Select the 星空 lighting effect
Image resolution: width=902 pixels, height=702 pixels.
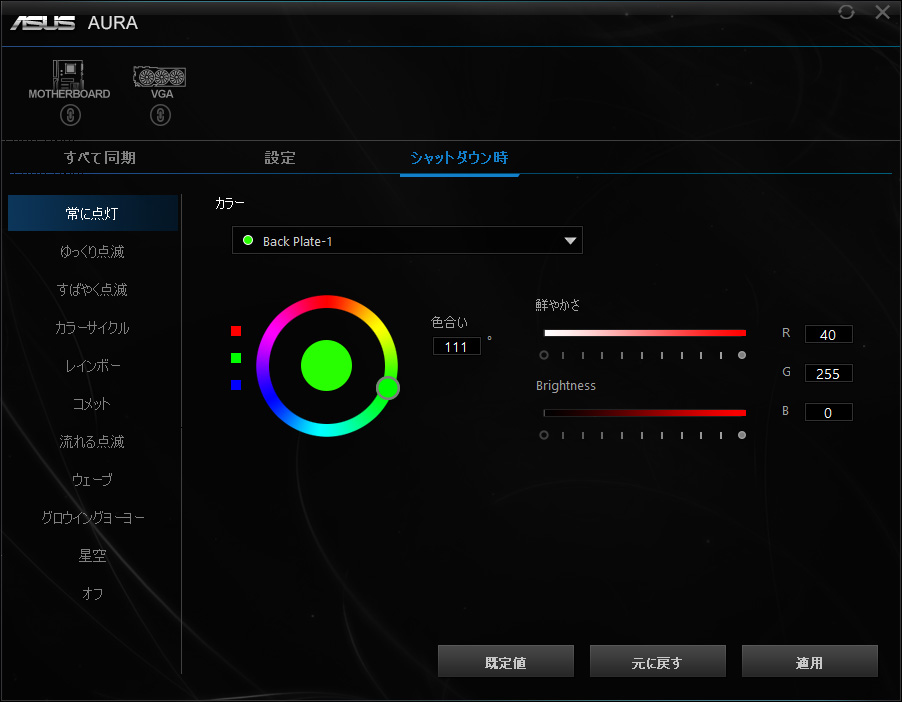[x=93, y=555]
